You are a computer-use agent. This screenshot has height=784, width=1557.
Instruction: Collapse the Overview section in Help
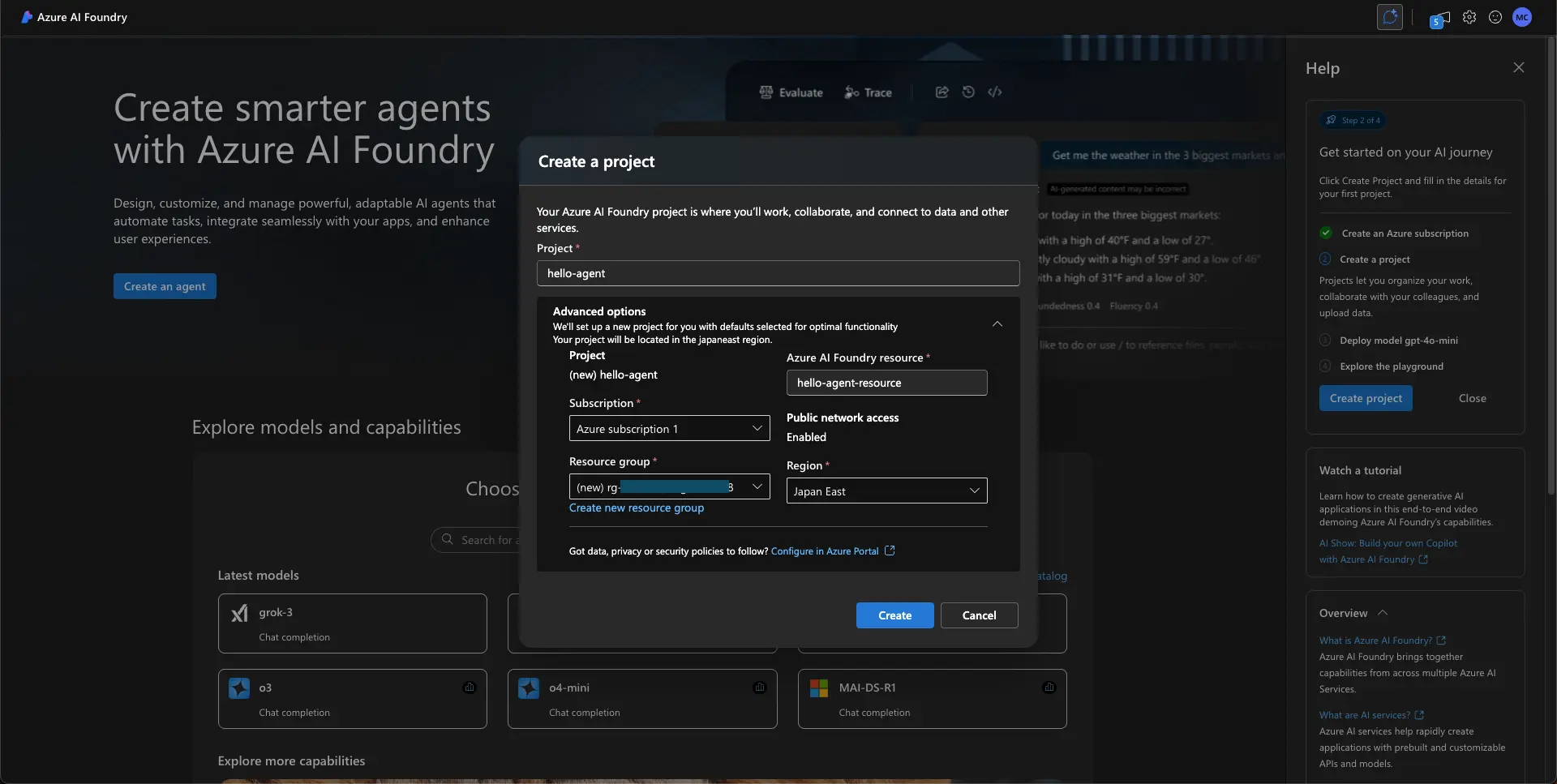(1383, 613)
